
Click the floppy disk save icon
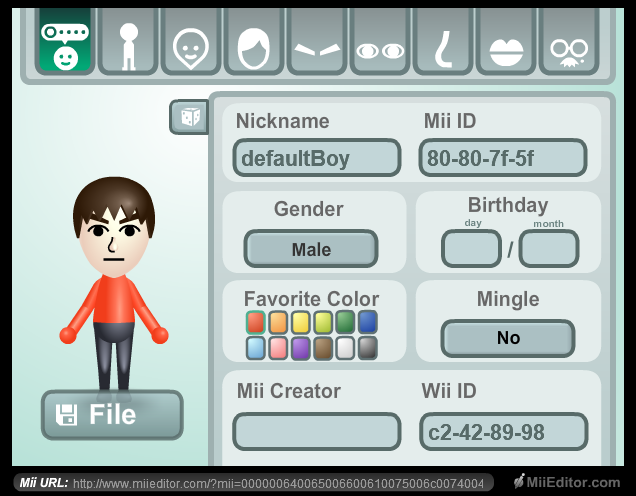point(67,414)
